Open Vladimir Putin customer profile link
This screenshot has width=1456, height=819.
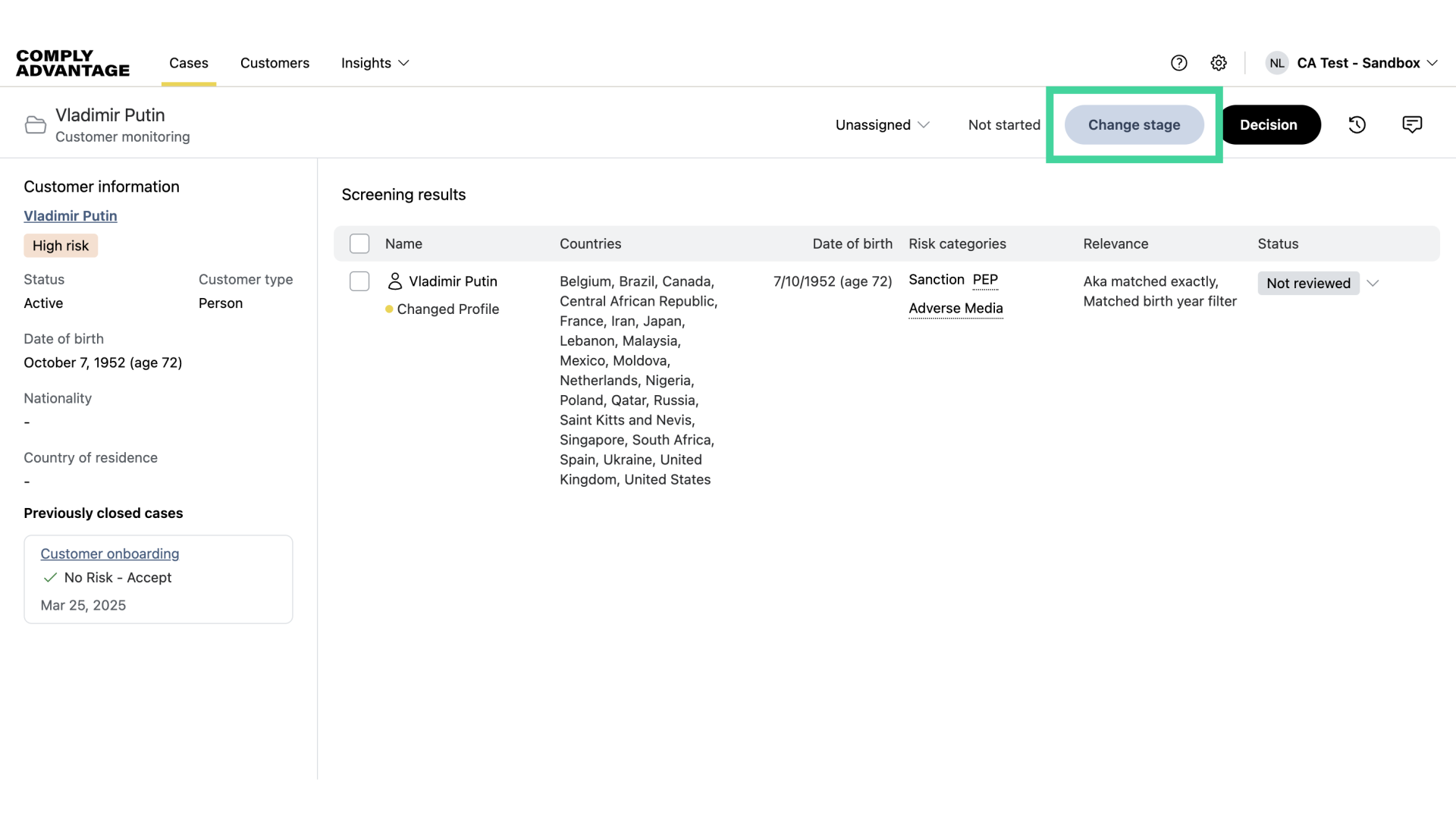pos(71,216)
